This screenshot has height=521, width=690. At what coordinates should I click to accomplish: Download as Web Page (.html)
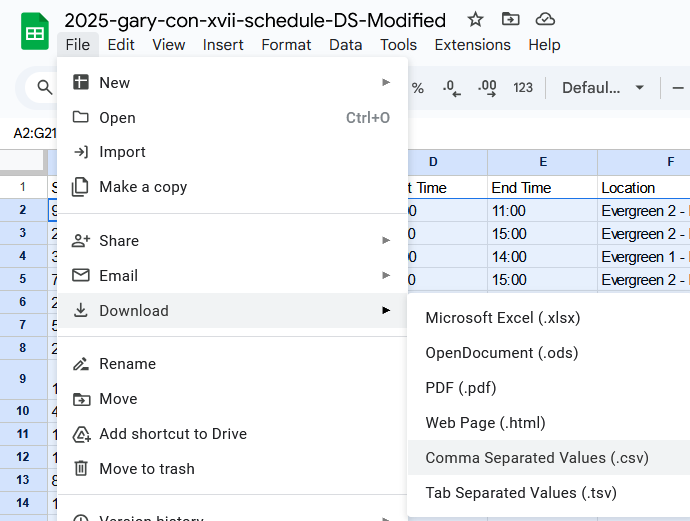pos(549,423)
